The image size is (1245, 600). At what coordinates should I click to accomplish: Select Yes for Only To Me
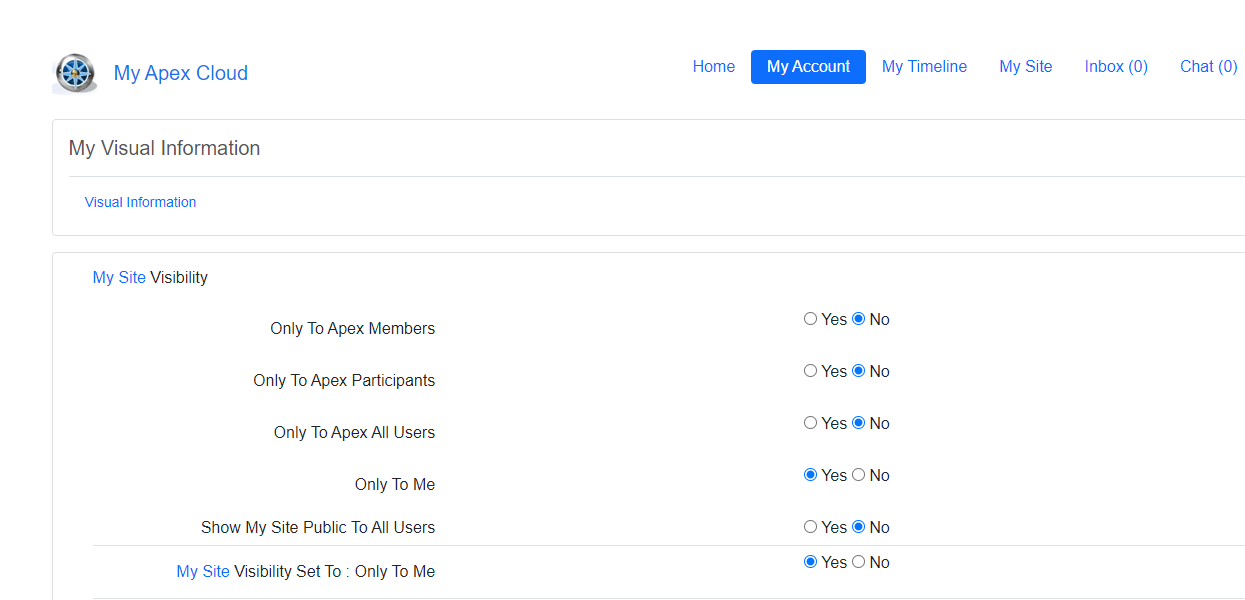pos(810,475)
